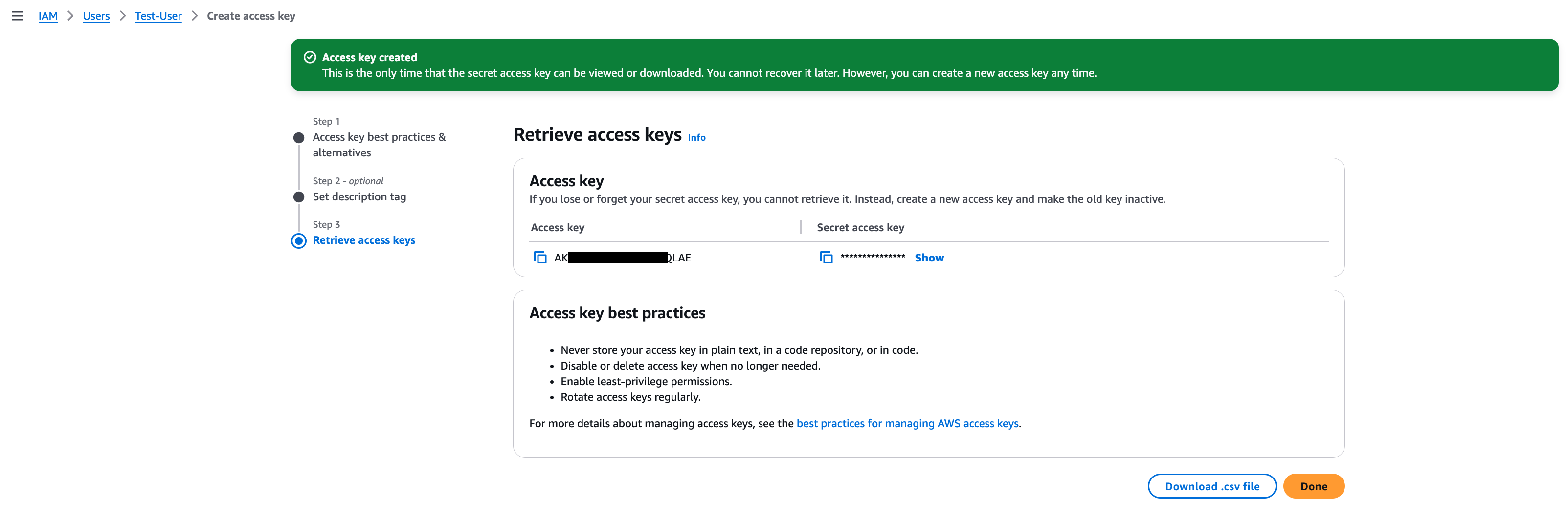Open best practices for managing AWS access keys

[907, 423]
